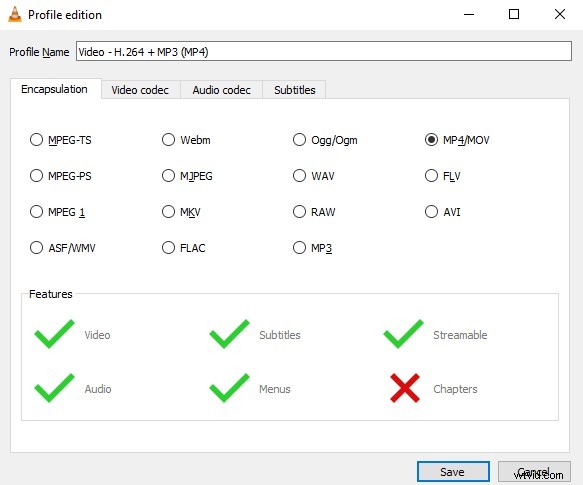Click the Menus feature label
Screen dimensions: 583x485
(275, 389)
